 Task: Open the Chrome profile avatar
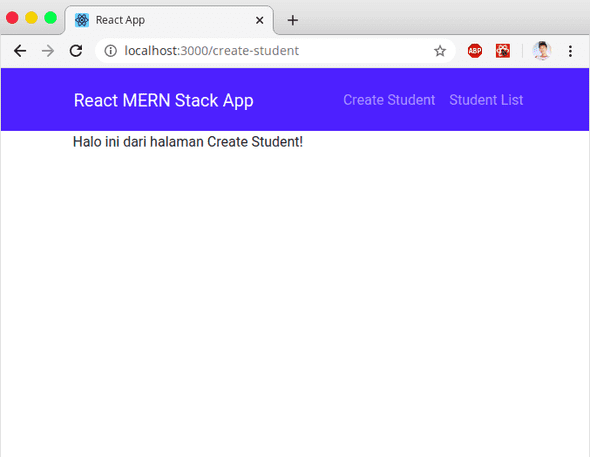click(x=542, y=51)
